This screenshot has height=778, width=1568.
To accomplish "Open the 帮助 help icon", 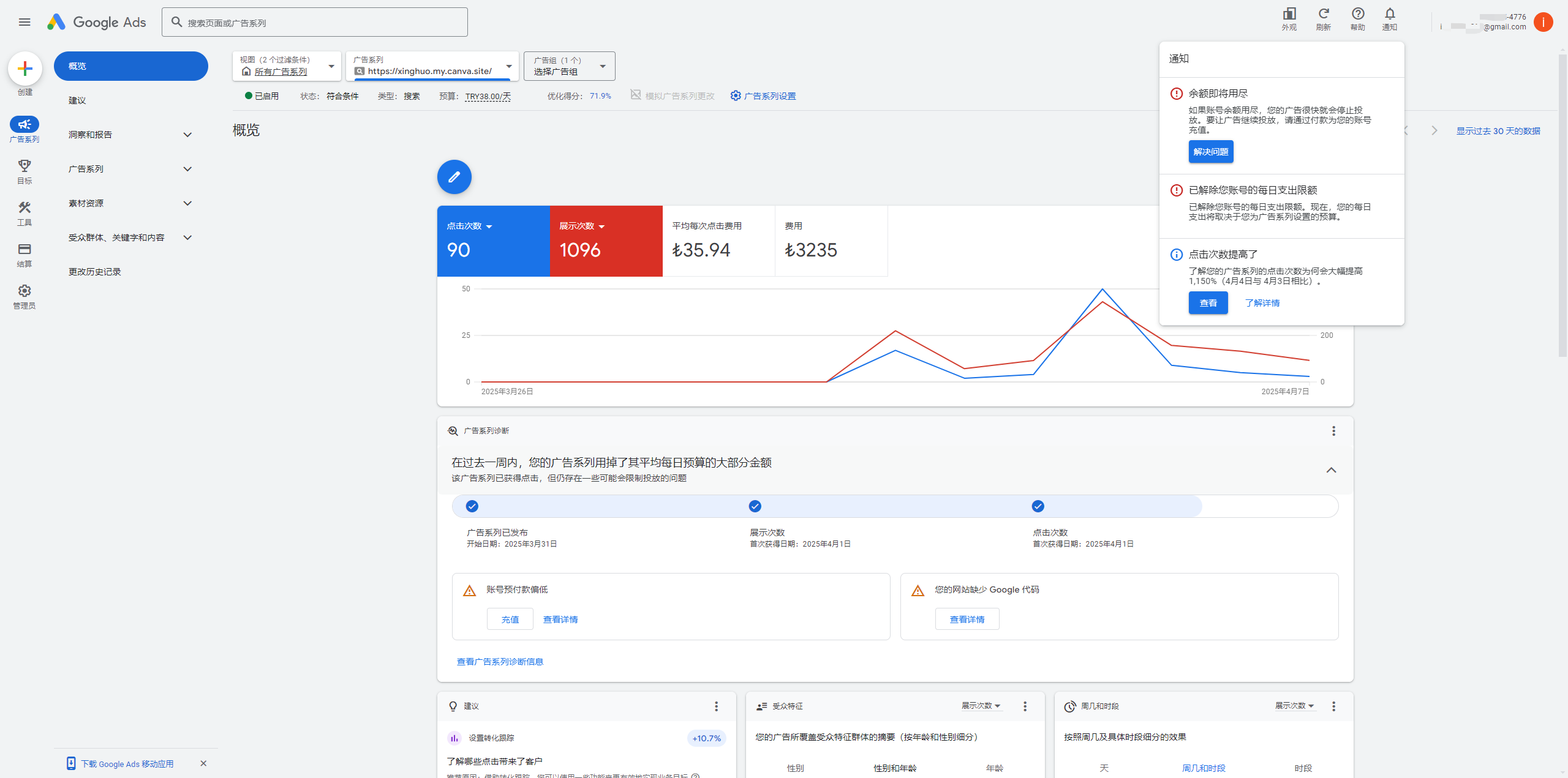I will 1358,14.
